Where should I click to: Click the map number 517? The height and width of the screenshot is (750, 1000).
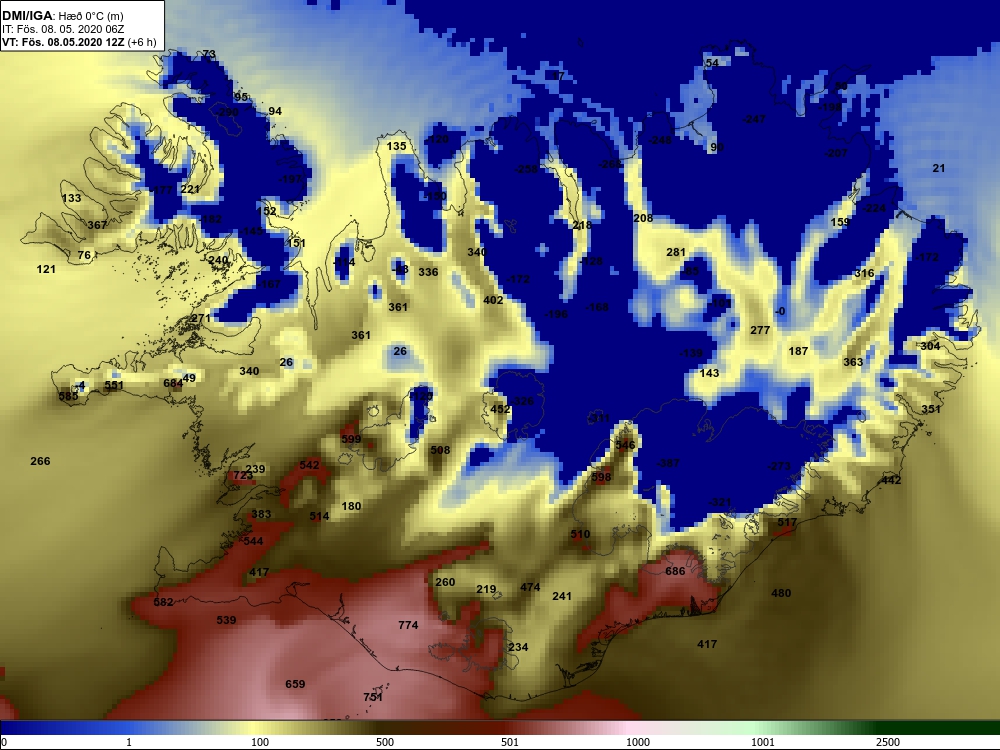787,522
